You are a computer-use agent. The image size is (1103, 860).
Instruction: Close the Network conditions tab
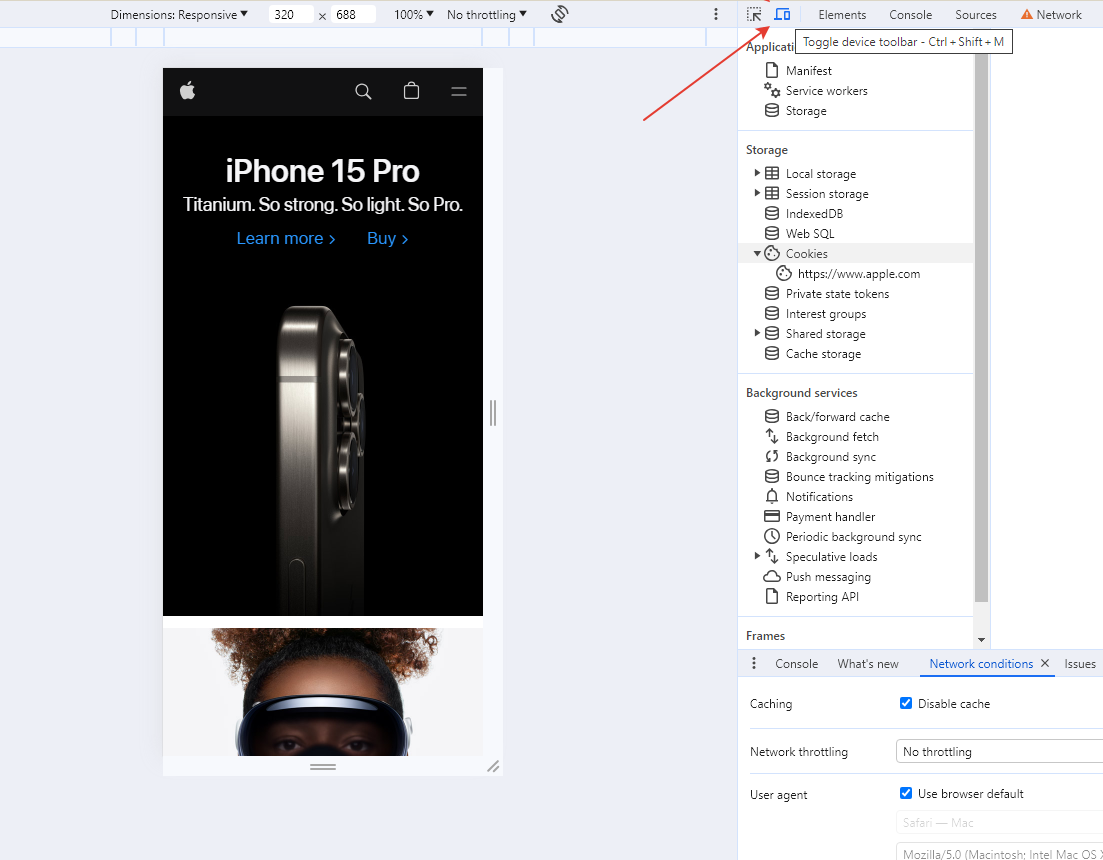(1045, 663)
